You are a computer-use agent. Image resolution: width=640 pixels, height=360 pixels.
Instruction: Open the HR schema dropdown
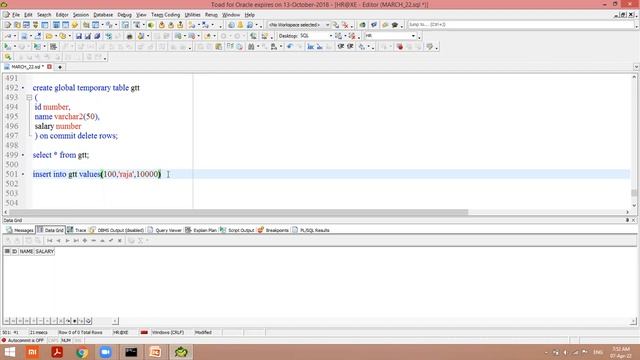pyautogui.click(x=413, y=36)
